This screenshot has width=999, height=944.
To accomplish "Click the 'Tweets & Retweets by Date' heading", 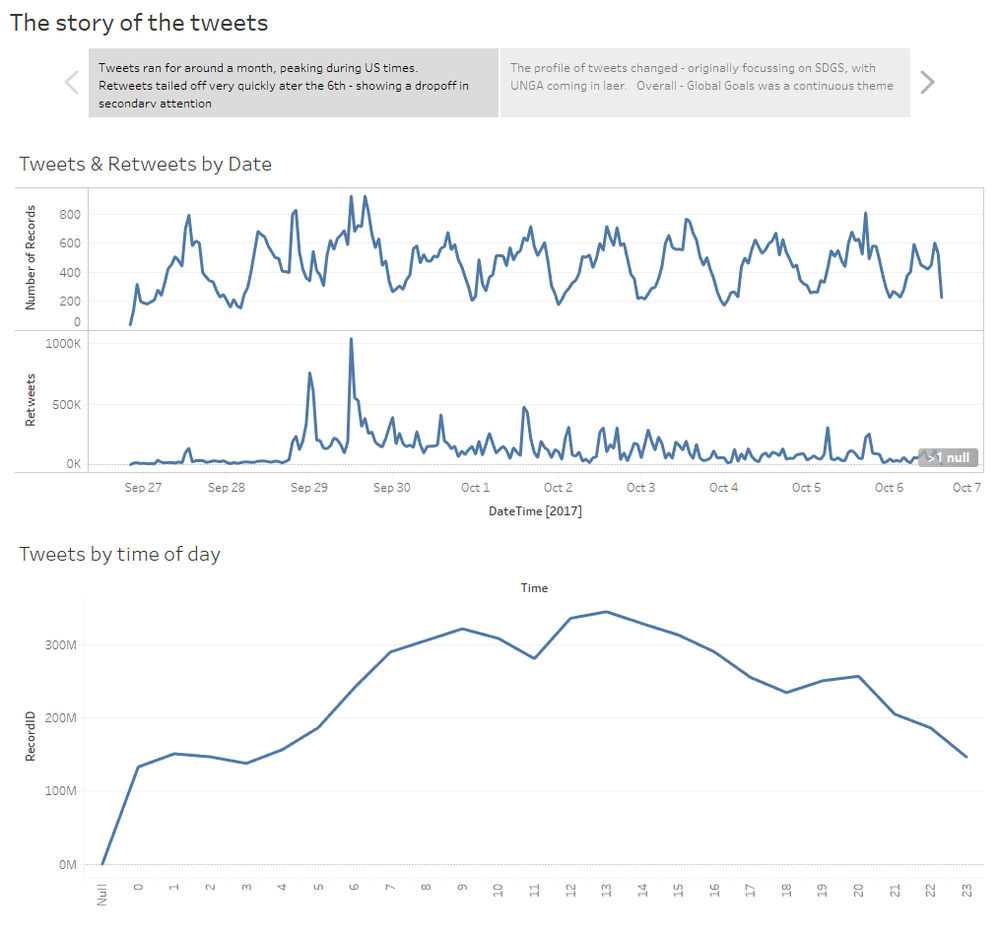I will point(145,164).
